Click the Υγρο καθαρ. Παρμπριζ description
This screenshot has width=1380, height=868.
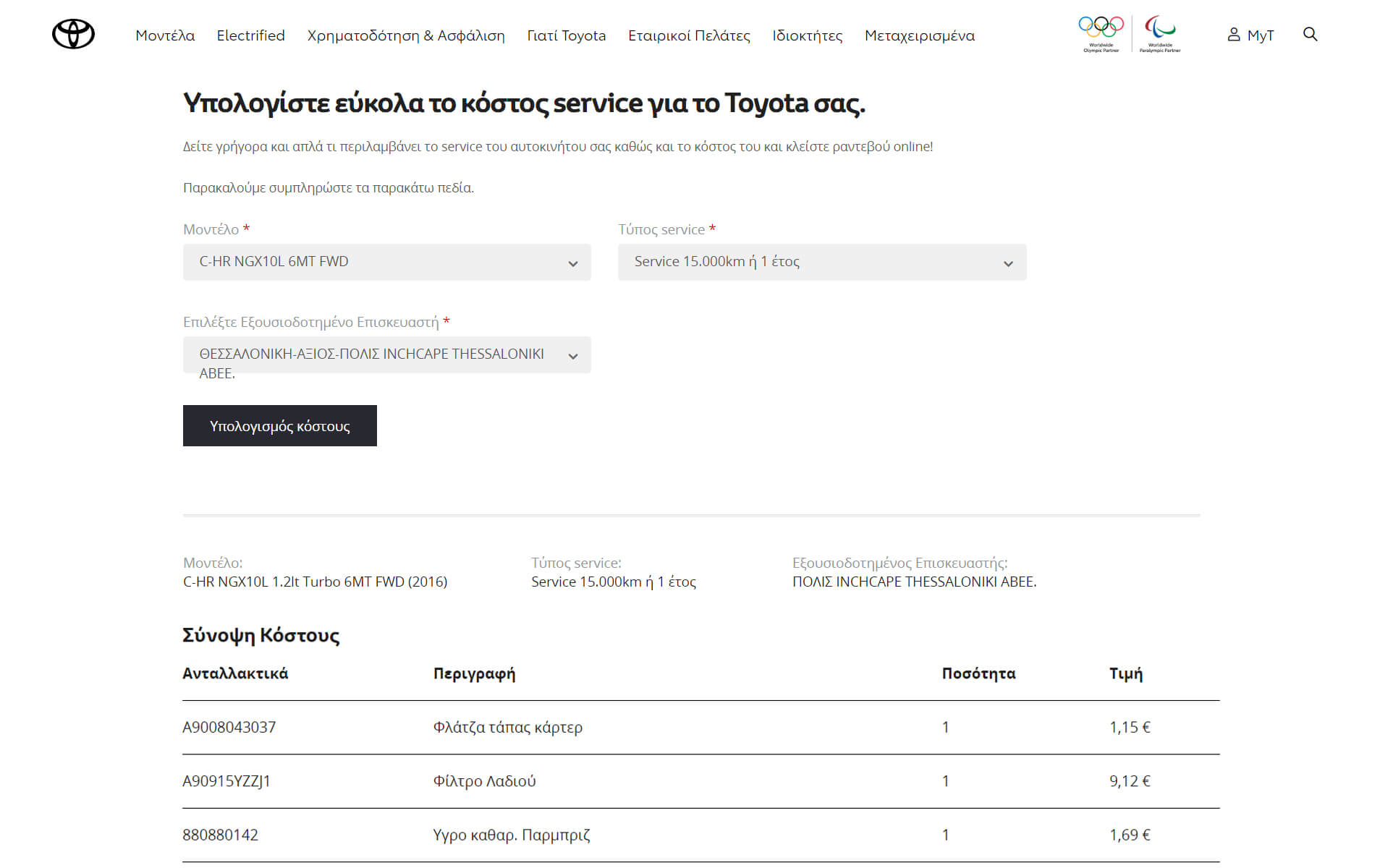point(512,835)
